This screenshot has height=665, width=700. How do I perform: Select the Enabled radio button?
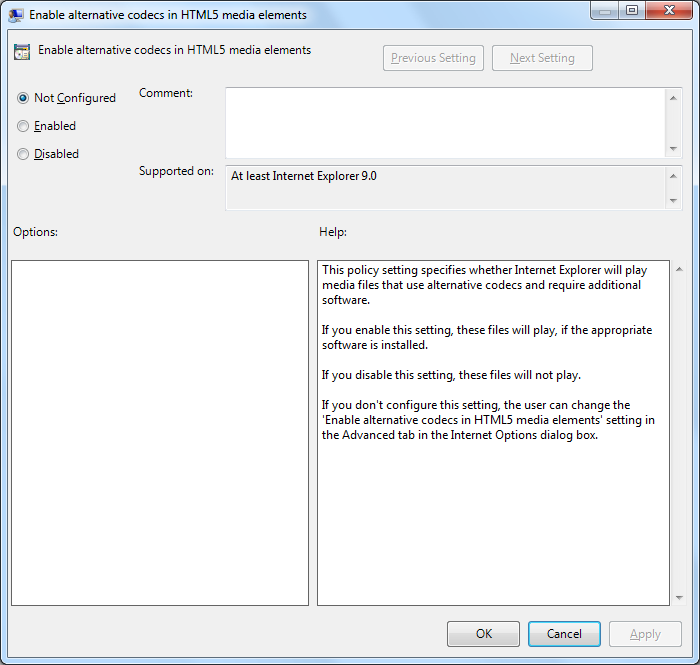(23, 126)
